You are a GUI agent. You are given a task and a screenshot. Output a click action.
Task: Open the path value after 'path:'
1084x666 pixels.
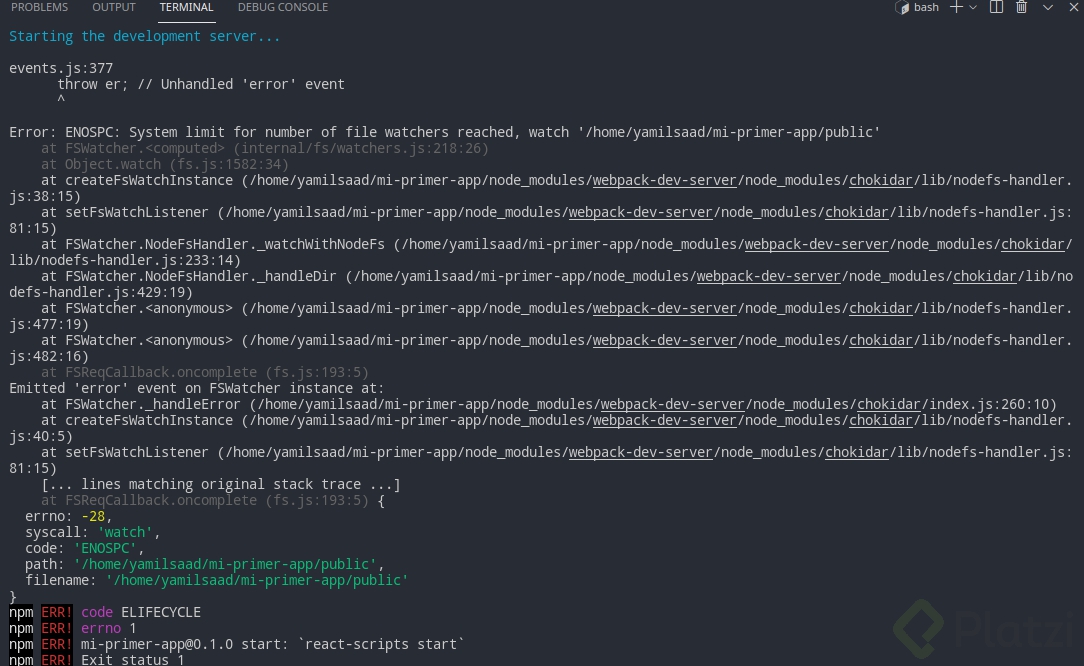(225, 564)
